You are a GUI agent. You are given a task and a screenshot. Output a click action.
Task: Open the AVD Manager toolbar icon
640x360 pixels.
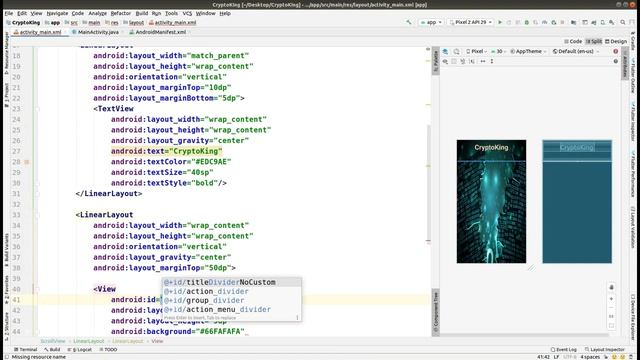tap(602, 22)
